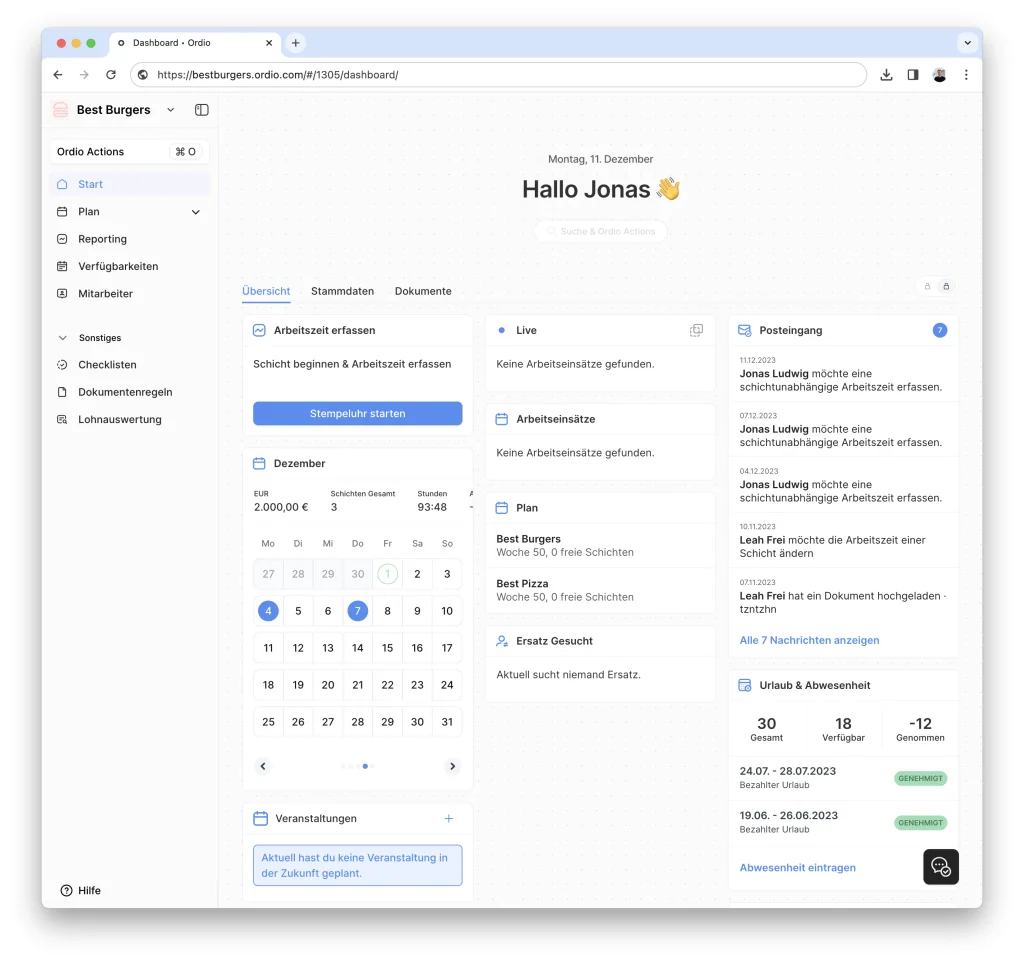Add event with Veranstaltungen plus icon
1024x963 pixels.
[x=449, y=818]
